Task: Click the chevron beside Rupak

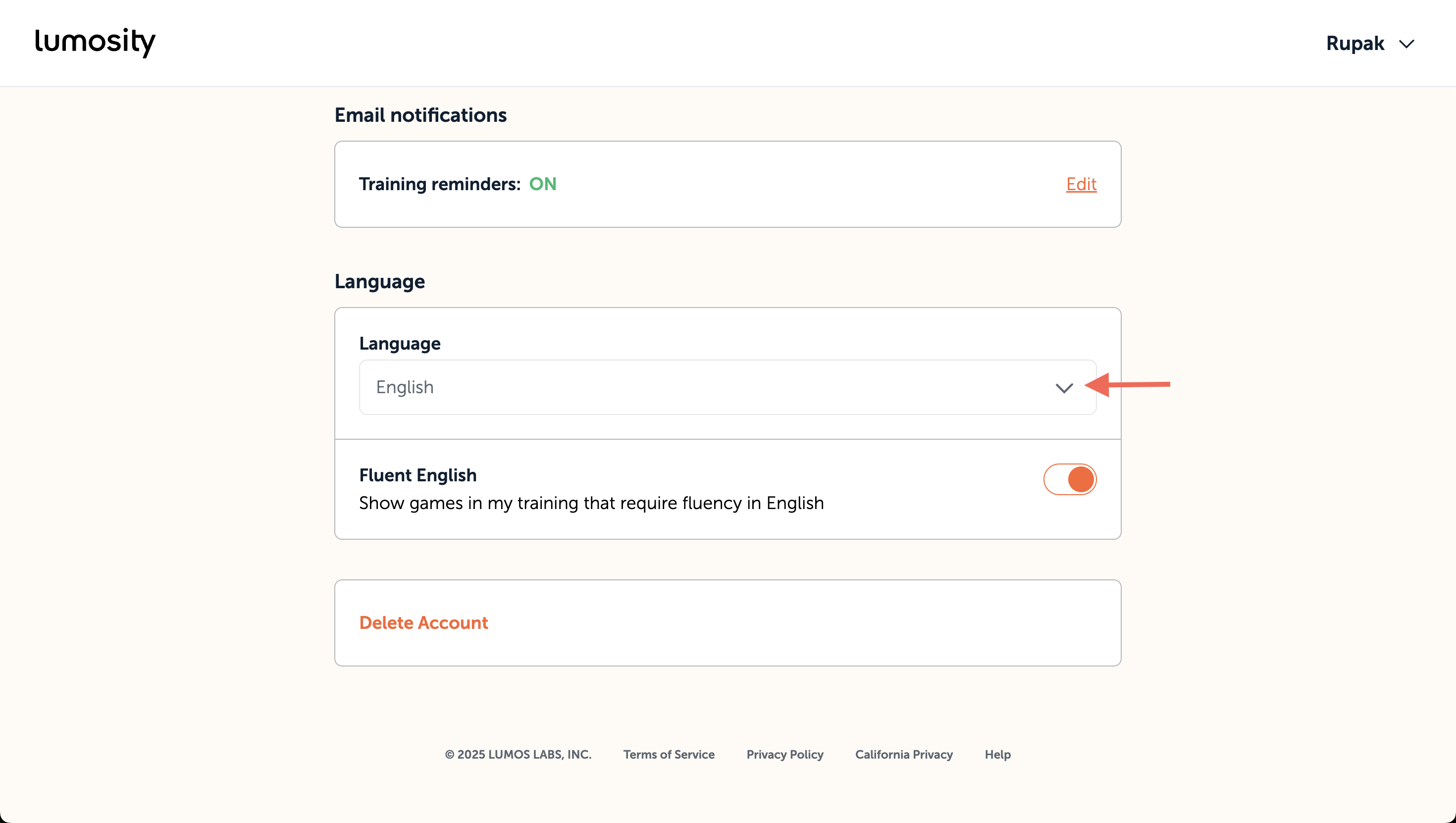Action: click(x=1407, y=44)
